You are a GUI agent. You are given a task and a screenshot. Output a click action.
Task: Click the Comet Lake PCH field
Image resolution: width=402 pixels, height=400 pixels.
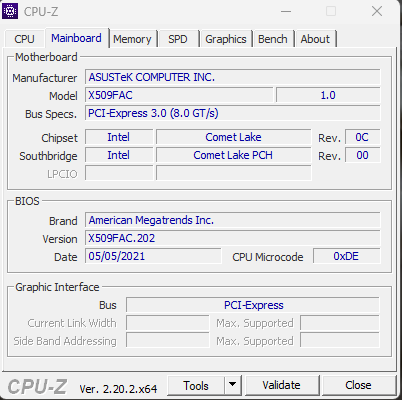234,155
